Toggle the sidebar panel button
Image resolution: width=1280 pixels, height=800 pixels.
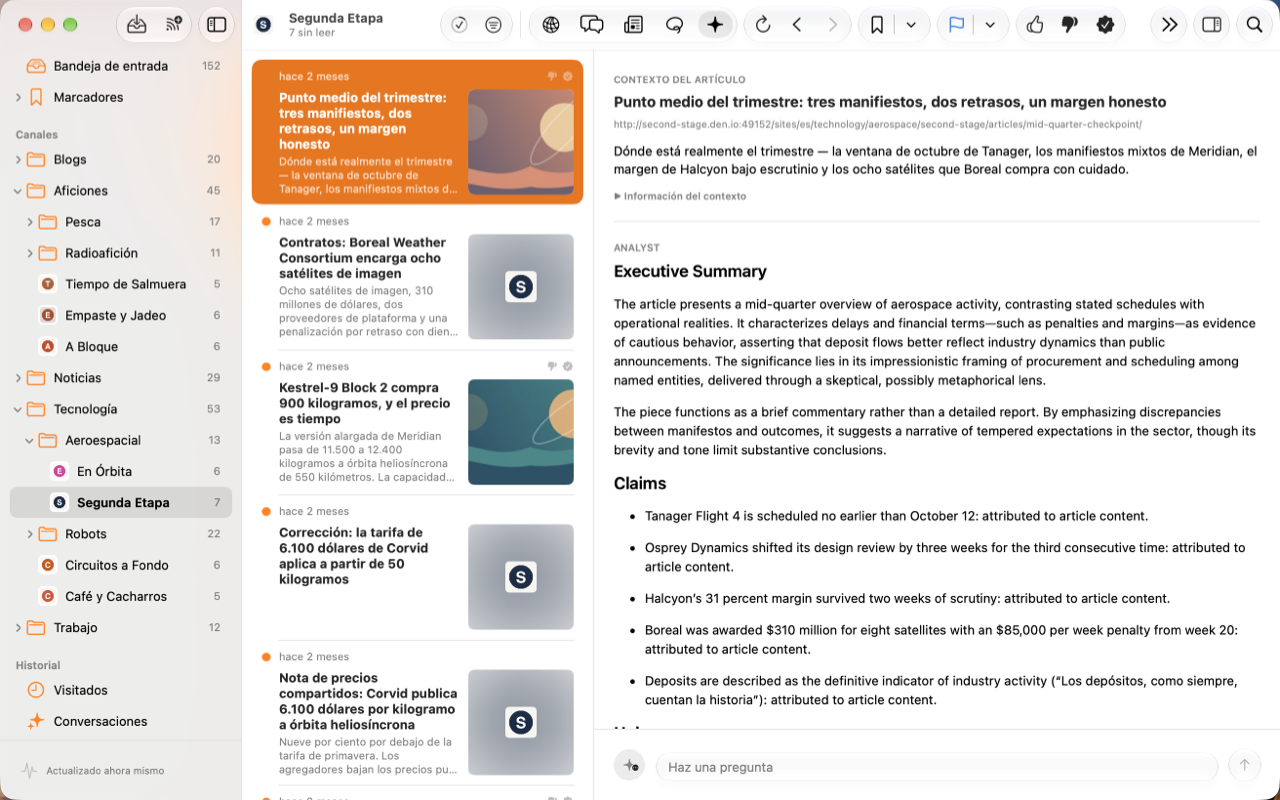217,25
